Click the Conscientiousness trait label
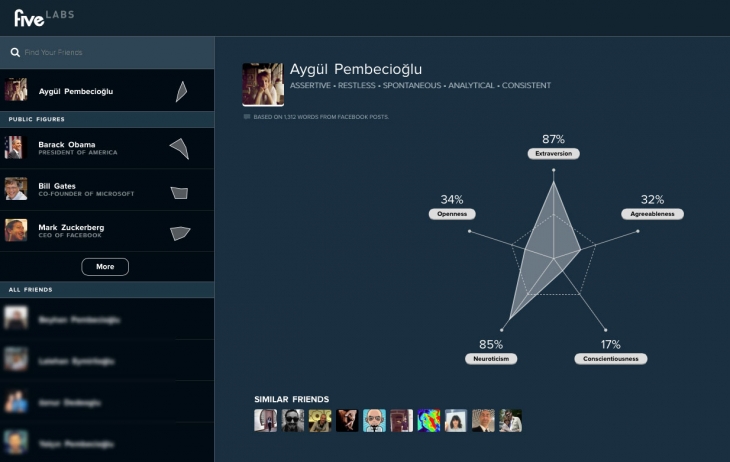This screenshot has height=462, width=730. click(x=610, y=358)
